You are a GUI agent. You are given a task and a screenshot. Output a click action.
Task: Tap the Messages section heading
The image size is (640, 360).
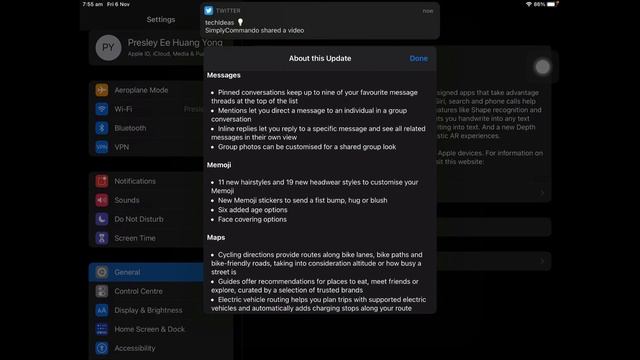click(223, 75)
